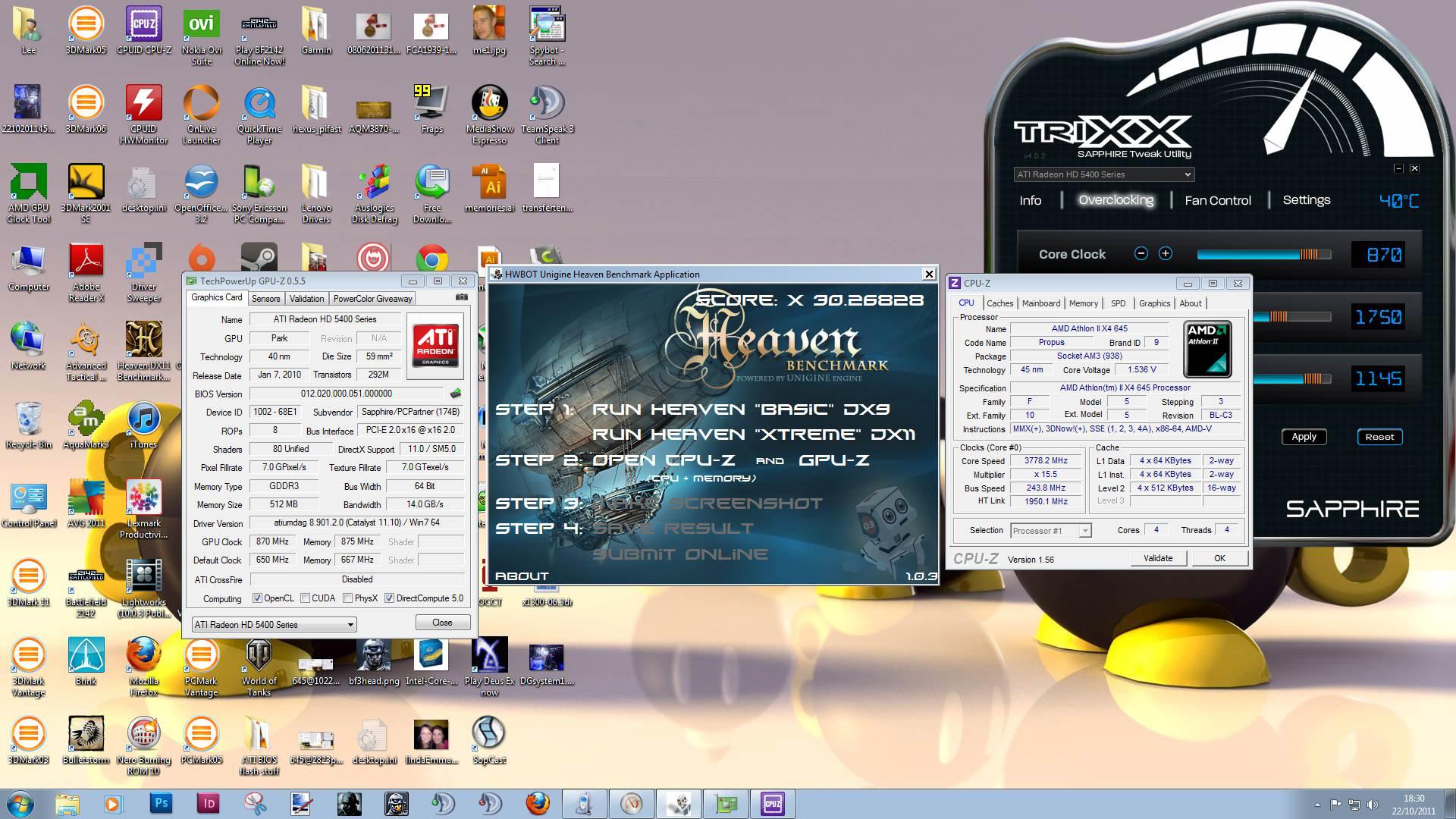Launch Heaven DX11 Benchmark desktop icon
Screen dimensions: 1456x819
(x=143, y=350)
